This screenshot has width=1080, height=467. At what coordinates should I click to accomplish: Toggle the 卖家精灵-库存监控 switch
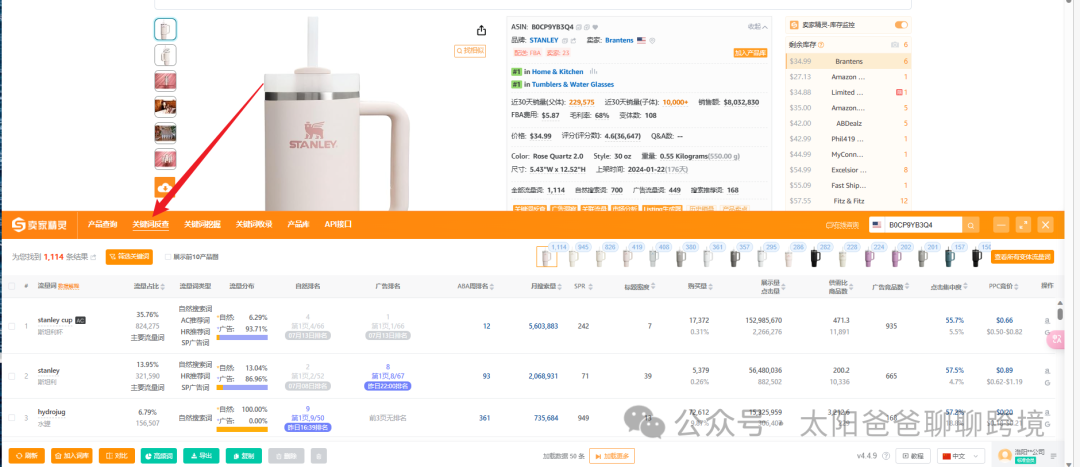click(x=901, y=25)
